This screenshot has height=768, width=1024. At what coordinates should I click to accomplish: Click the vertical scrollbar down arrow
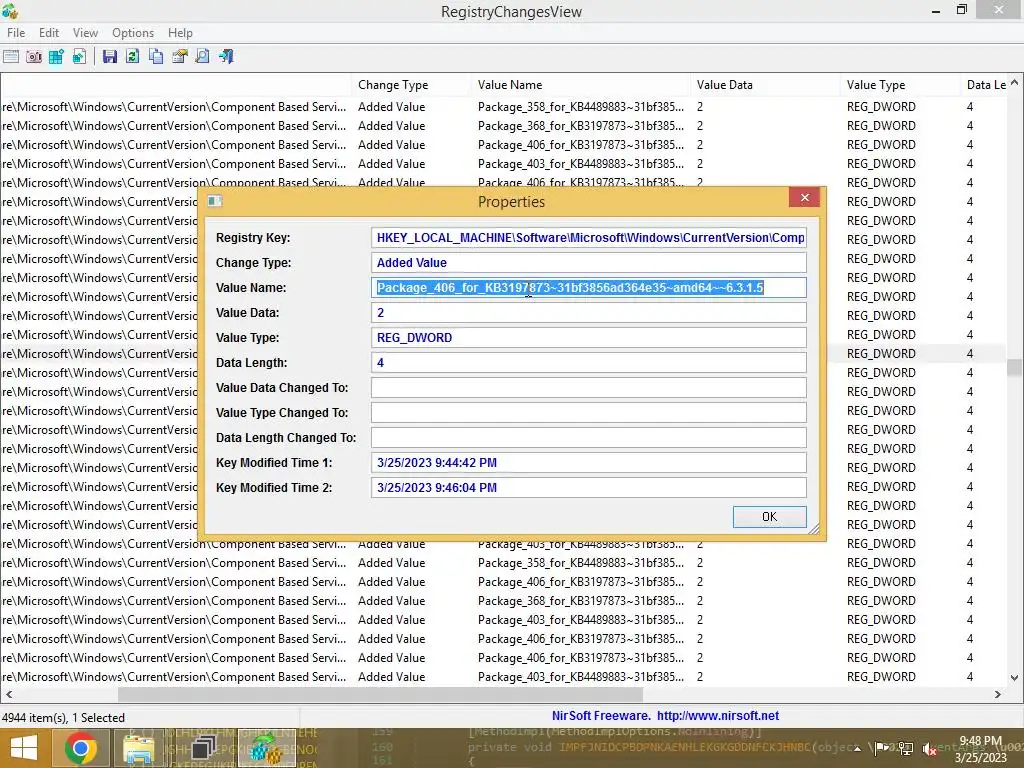click(x=1014, y=679)
